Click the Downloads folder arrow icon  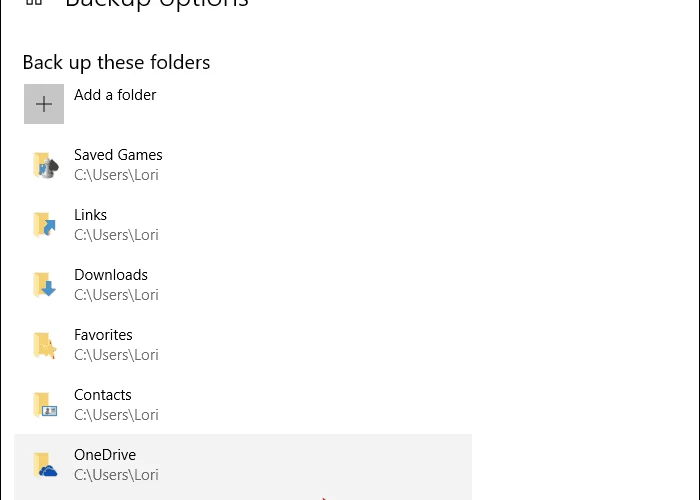click(x=45, y=285)
